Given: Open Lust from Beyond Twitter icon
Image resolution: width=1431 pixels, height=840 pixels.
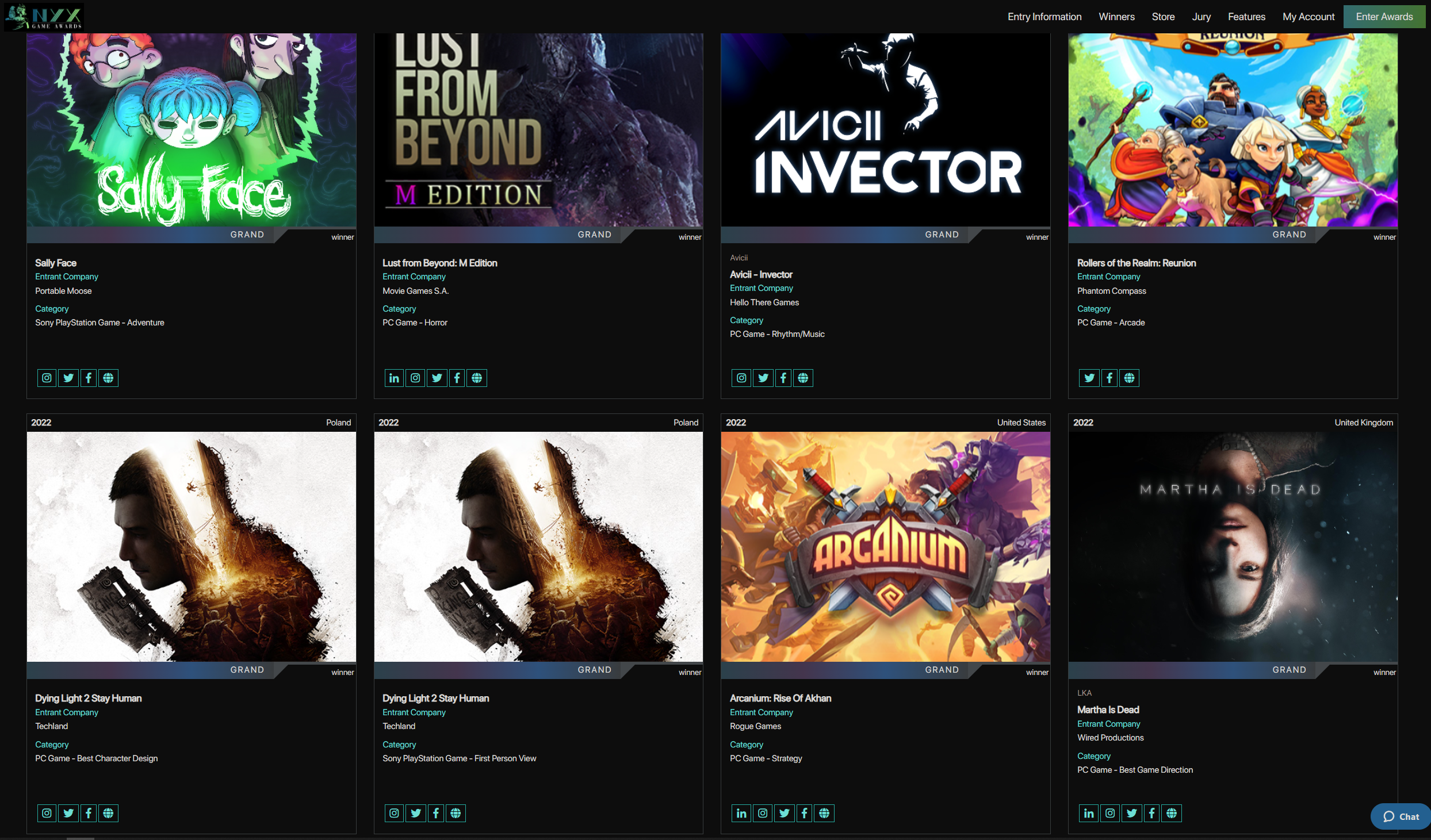Looking at the screenshot, I should tap(437, 378).
